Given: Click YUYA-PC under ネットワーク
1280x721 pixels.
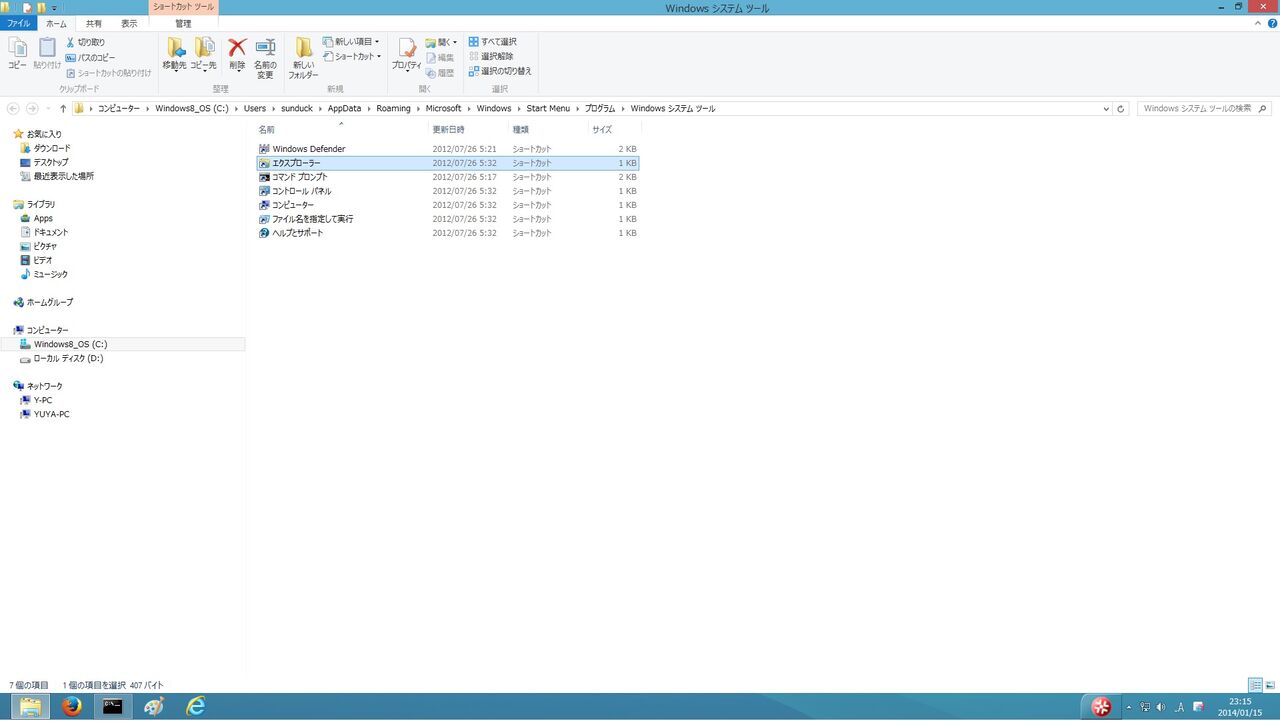Looking at the screenshot, I should click(52, 414).
